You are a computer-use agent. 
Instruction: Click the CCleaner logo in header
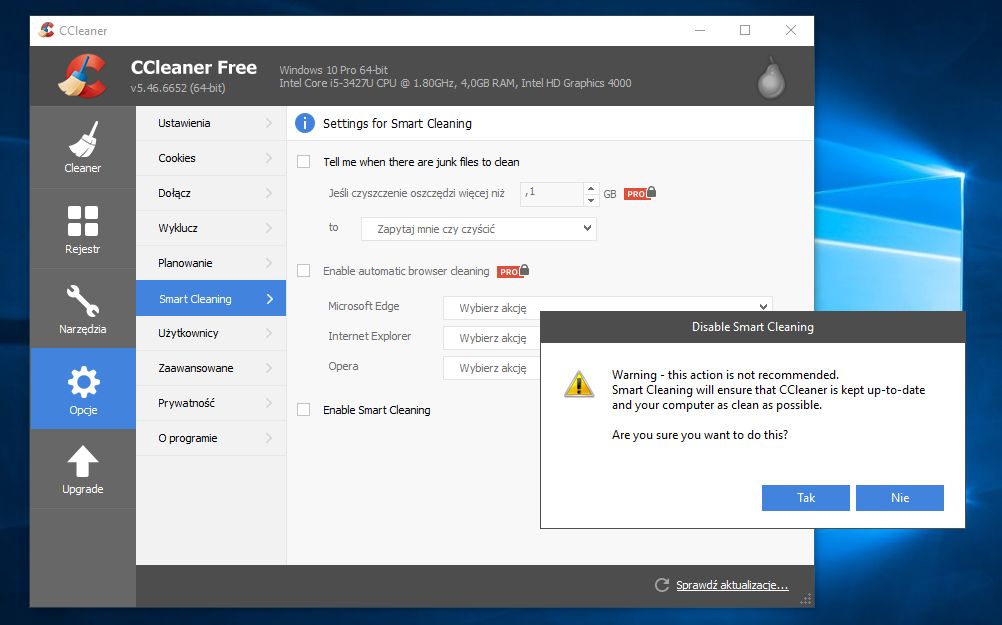pos(82,75)
